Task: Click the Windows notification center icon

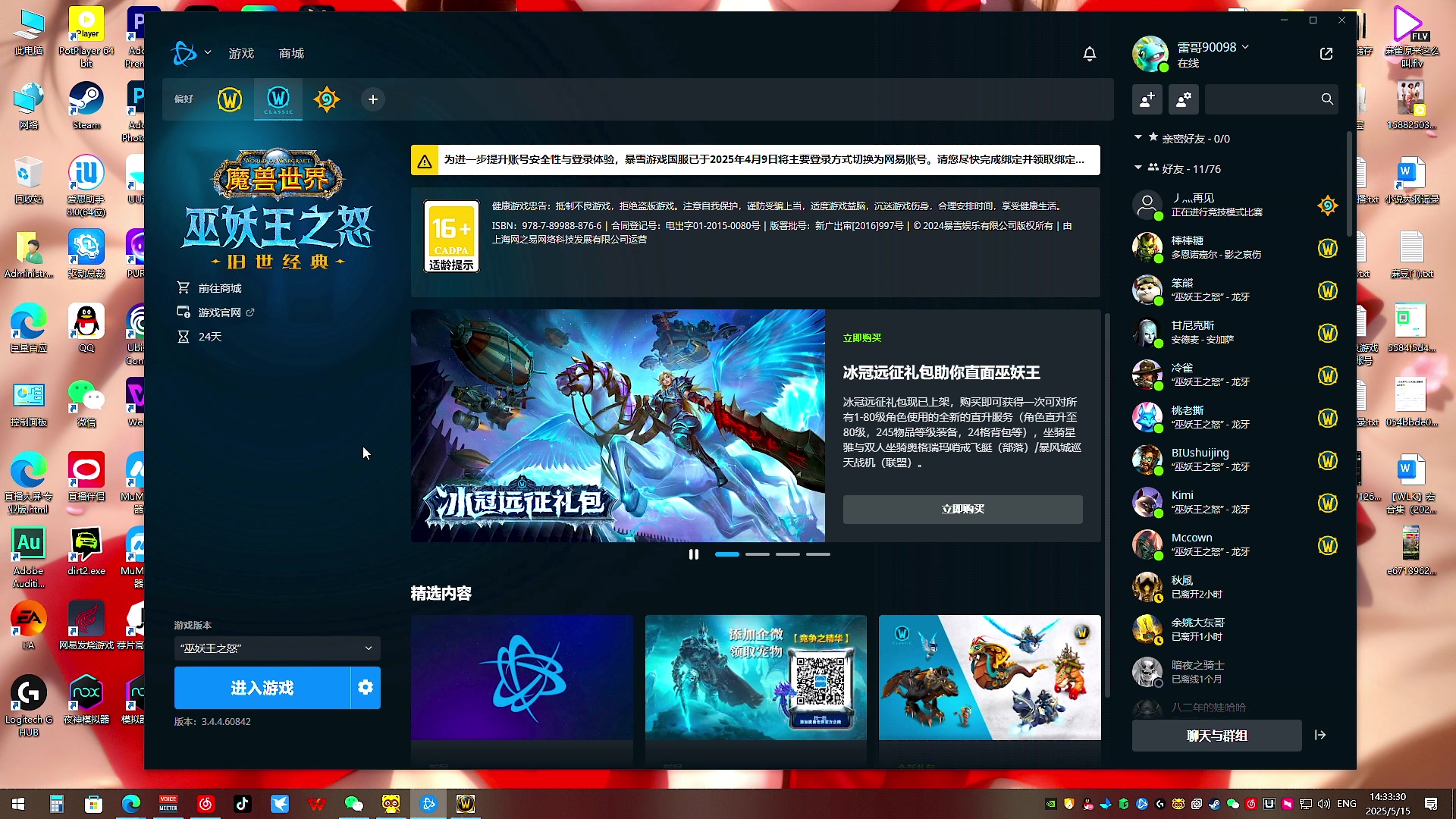Action: coord(1431,804)
